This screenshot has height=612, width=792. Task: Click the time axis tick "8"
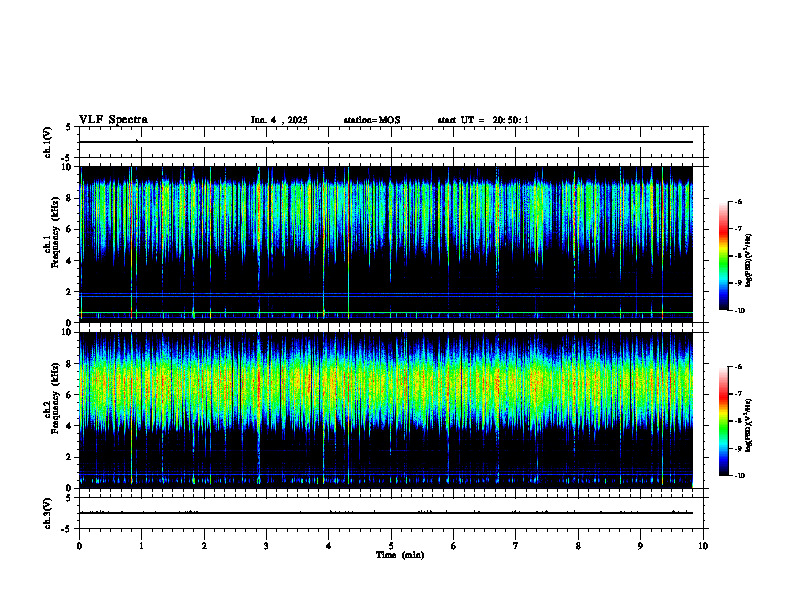[x=578, y=546]
